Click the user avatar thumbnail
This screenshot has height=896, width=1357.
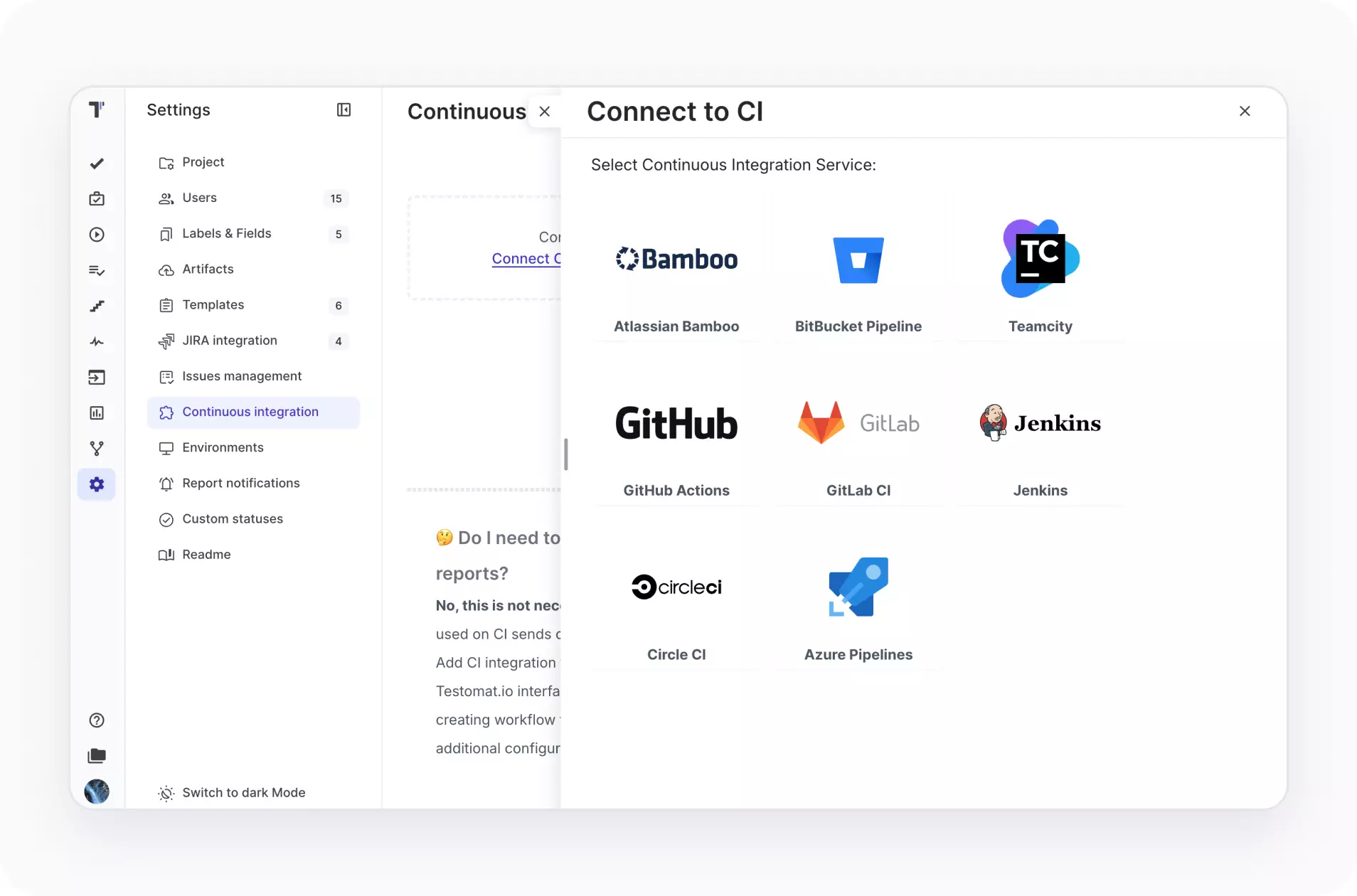(x=97, y=791)
